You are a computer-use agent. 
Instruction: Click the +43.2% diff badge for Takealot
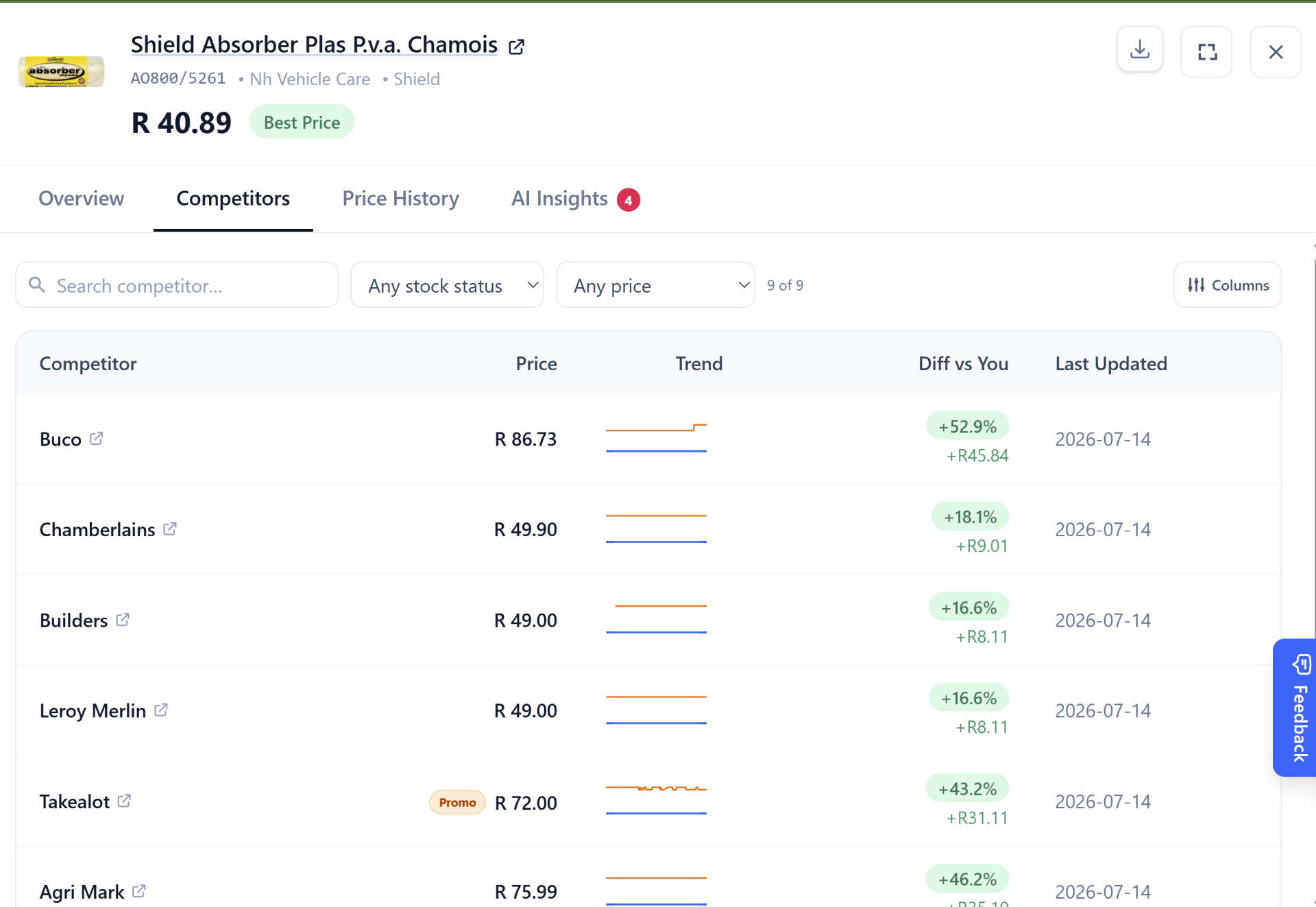pos(967,788)
